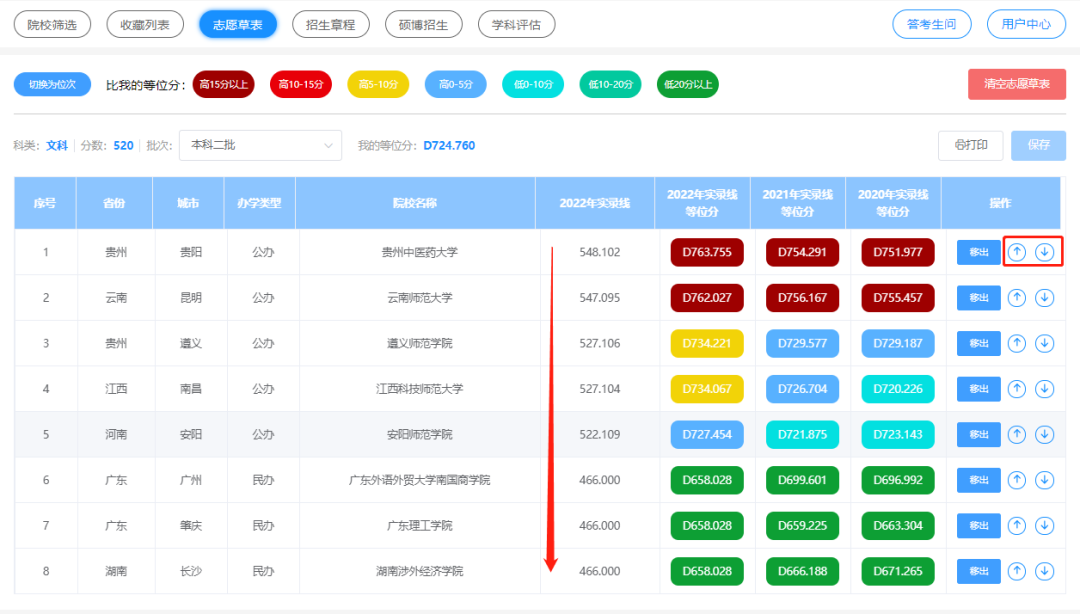Click the D763.755 badge
Viewport: 1080px width, 614px height.
pos(707,252)
